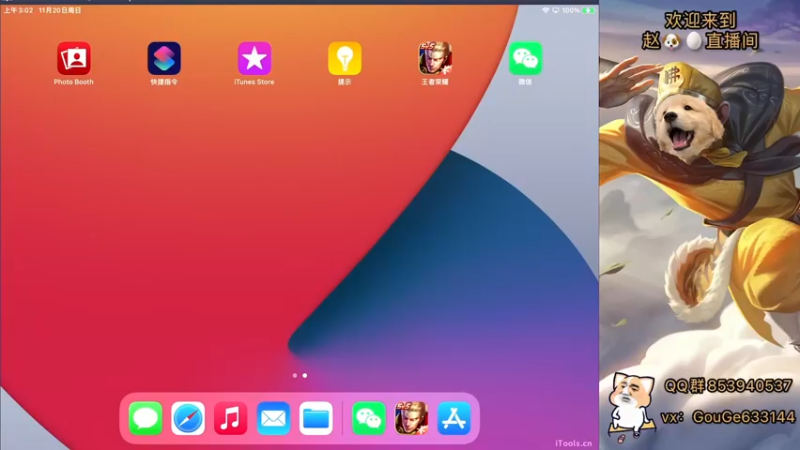
Task: Open WeChat (微信) on the home screen
Action: click(x=525, y=58)
